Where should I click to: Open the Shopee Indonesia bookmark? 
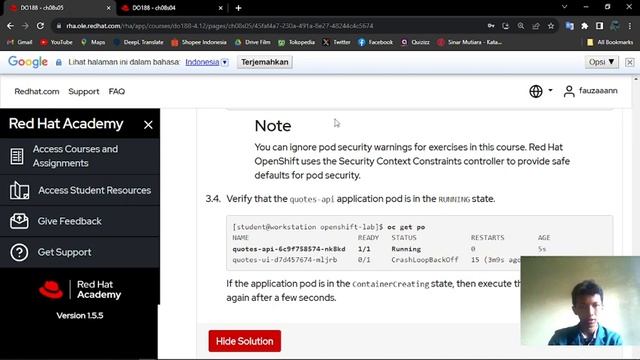[199, 42]
